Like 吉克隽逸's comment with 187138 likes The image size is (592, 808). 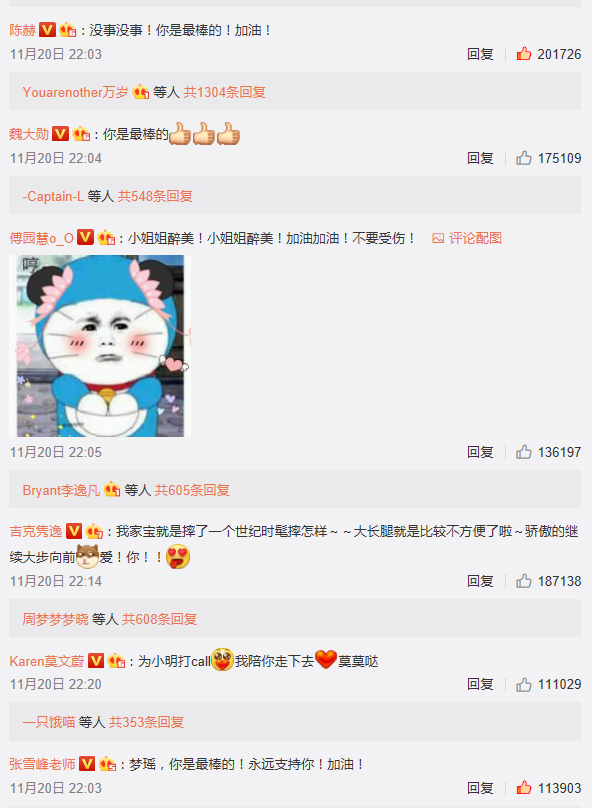click(x=524, y=581)
